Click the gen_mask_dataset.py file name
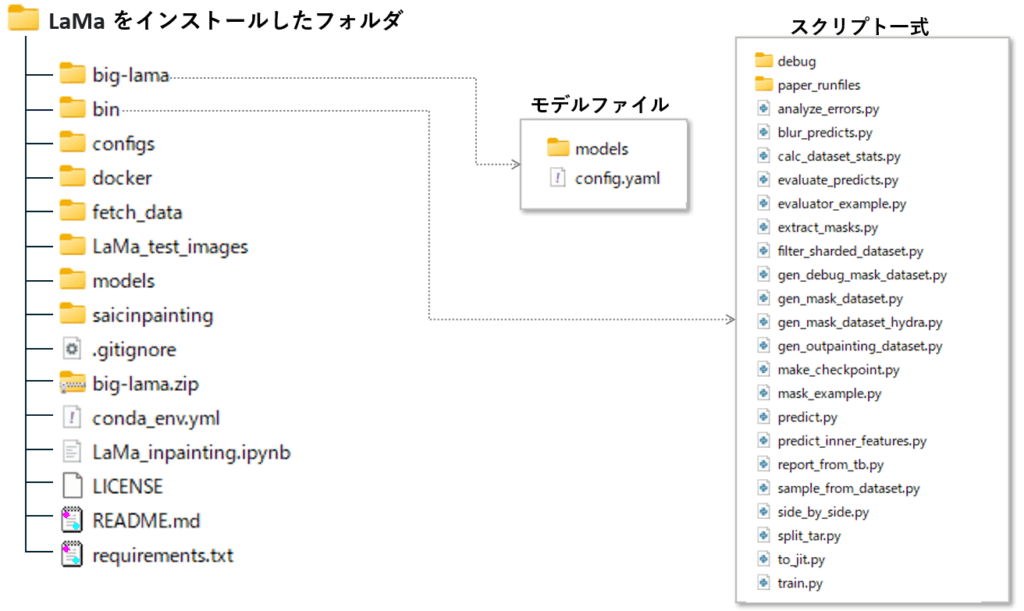The width and height of the screenshot is (1024, 611). pos(840,298)
